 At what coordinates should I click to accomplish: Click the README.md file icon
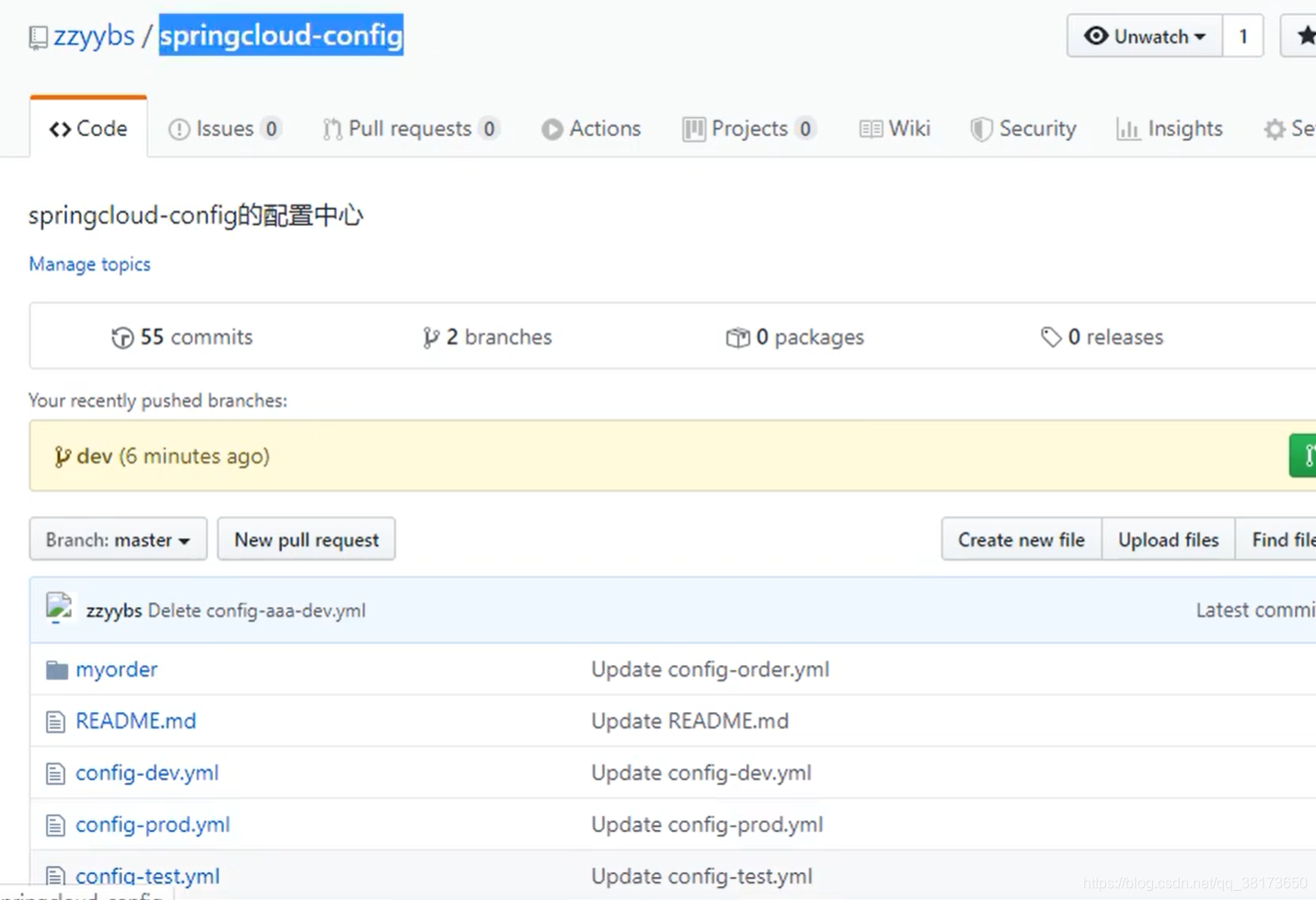click(x=55, y=721)
